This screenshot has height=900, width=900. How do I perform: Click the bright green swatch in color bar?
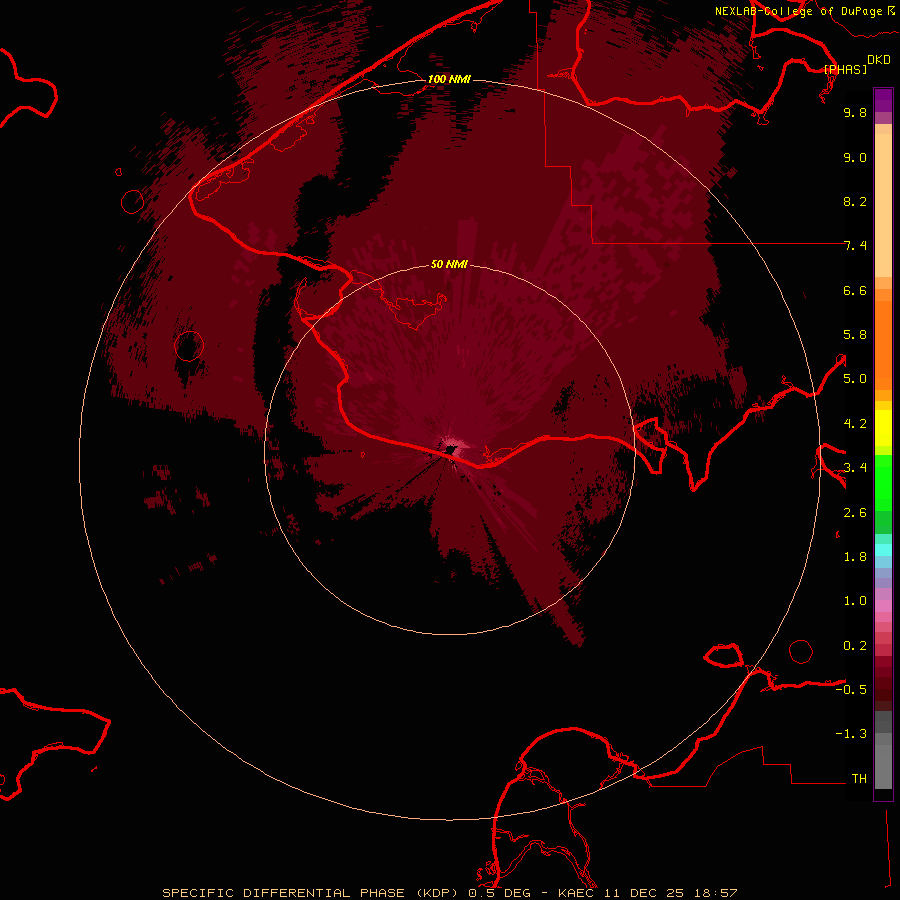(x=883, y=482)
